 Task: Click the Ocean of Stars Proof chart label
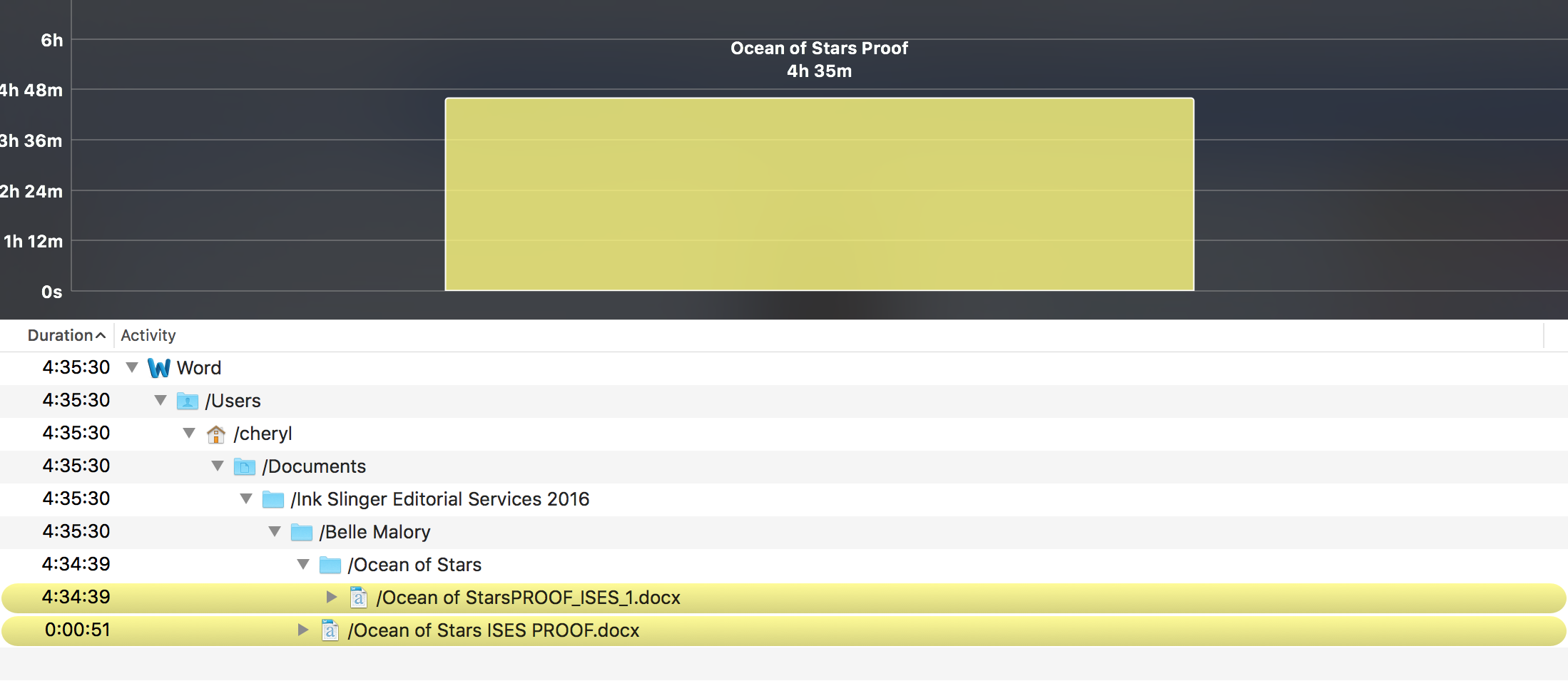[x=819, y=48]
